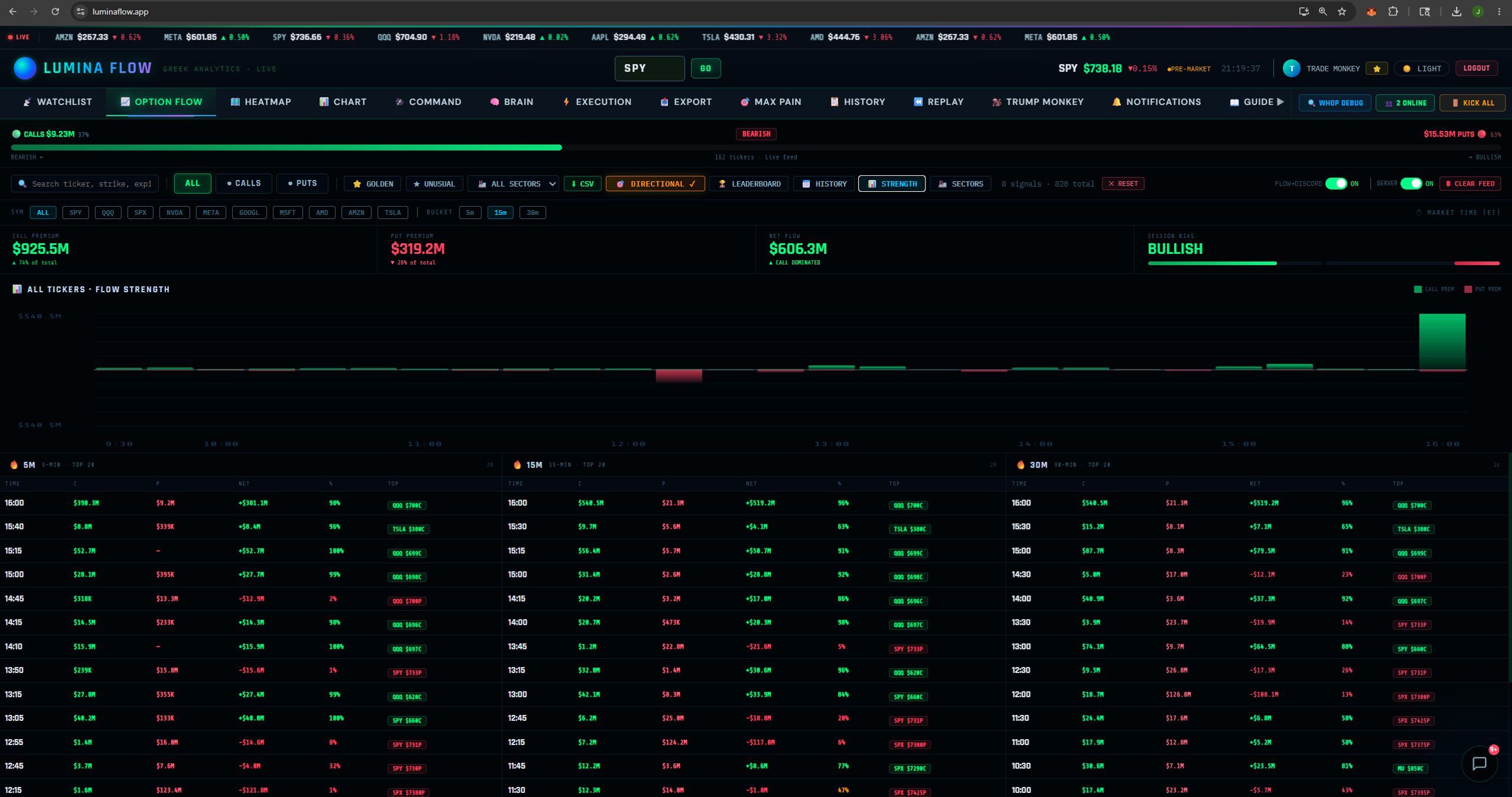Screen dimensions: 1512x797
Task: Toggle the Directional filter off
Action: pos(655,184)
